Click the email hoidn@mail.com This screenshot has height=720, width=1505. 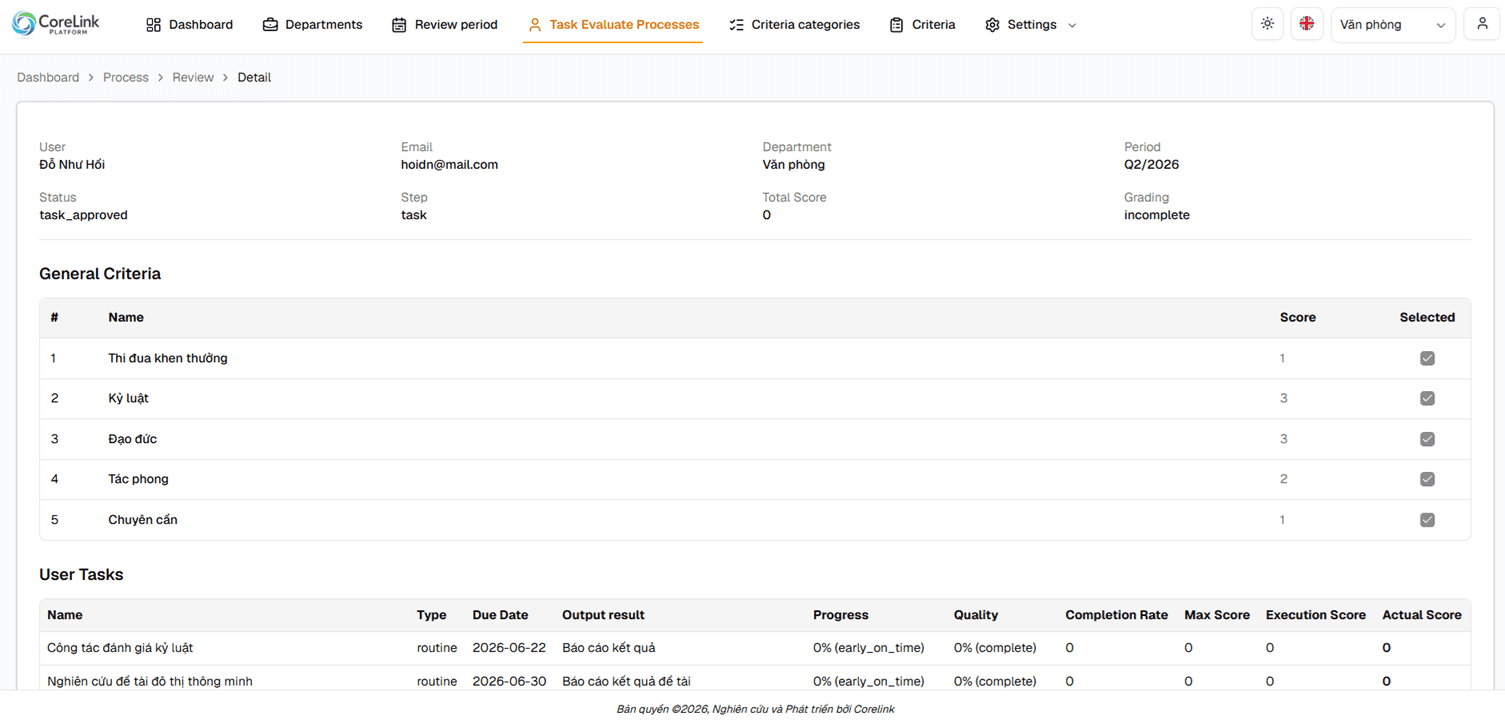click(449, 165)
